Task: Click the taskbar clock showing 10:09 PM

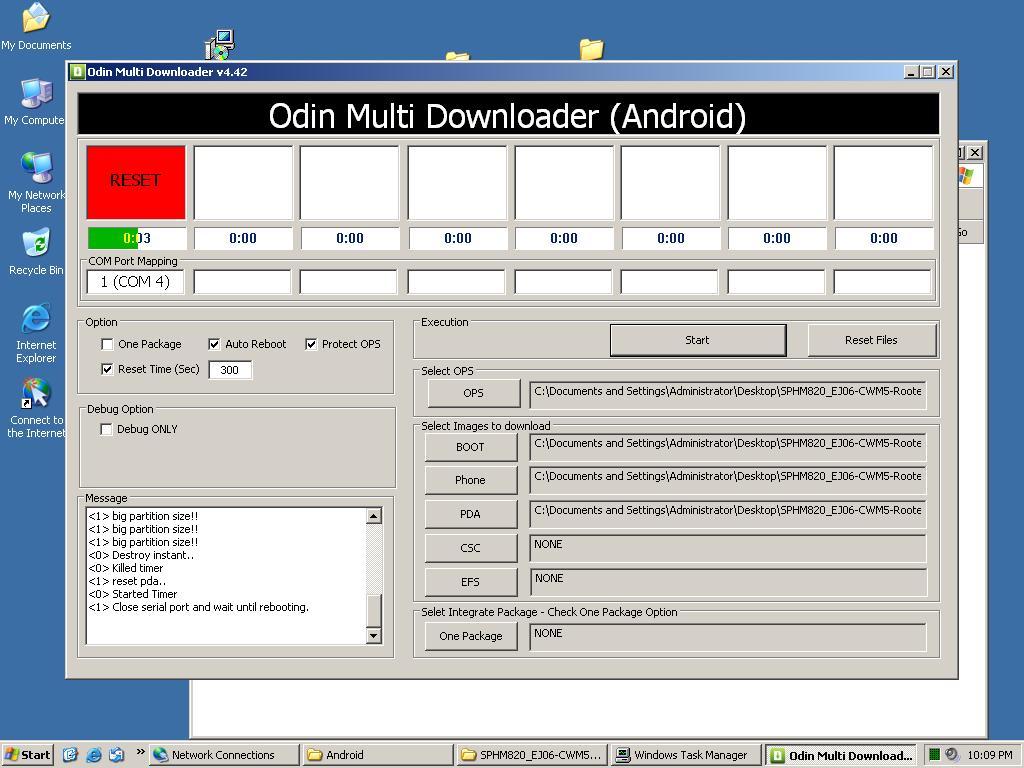Action: [990, 755]
